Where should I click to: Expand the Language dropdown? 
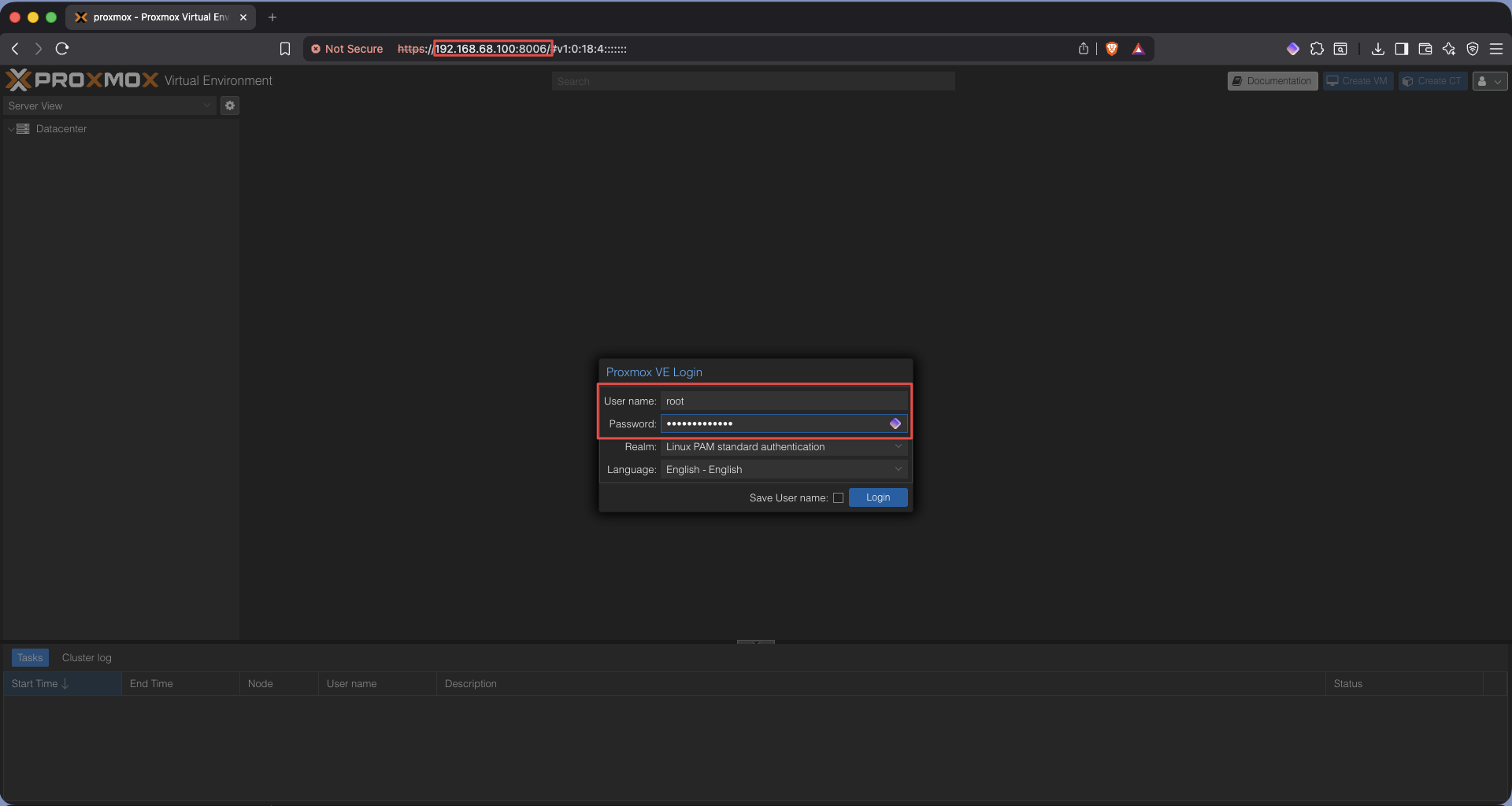(784, 470)
